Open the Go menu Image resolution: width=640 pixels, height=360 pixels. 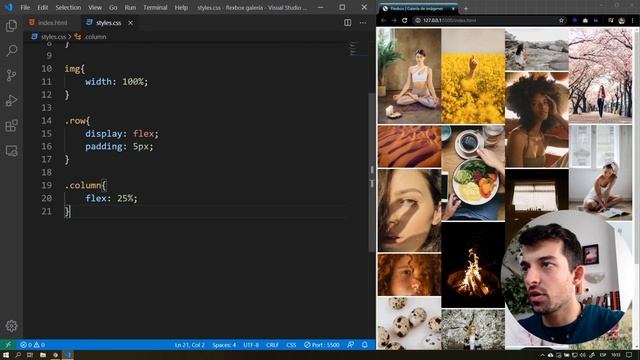coord(113,7)
